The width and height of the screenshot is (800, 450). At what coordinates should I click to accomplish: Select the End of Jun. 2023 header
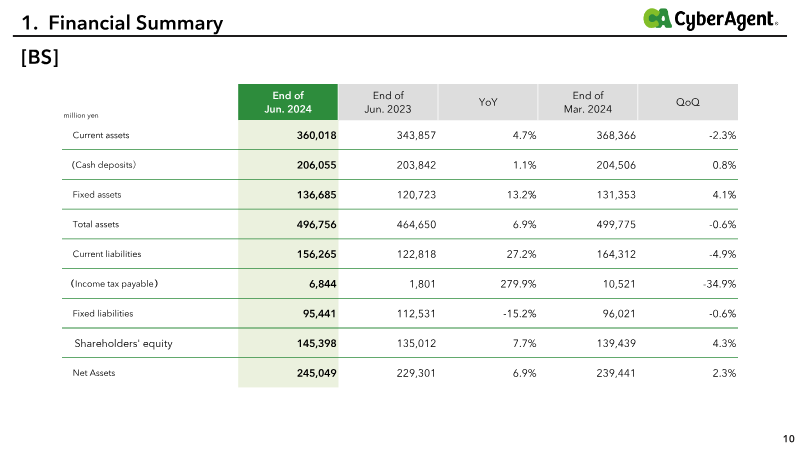(x=388, y=102)
